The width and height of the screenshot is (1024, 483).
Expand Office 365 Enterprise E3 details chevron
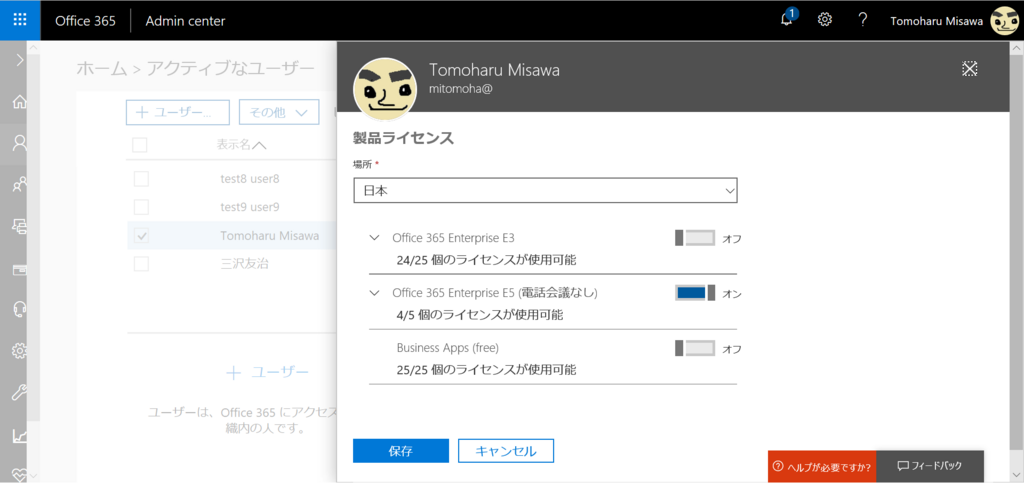pos(374,238)
